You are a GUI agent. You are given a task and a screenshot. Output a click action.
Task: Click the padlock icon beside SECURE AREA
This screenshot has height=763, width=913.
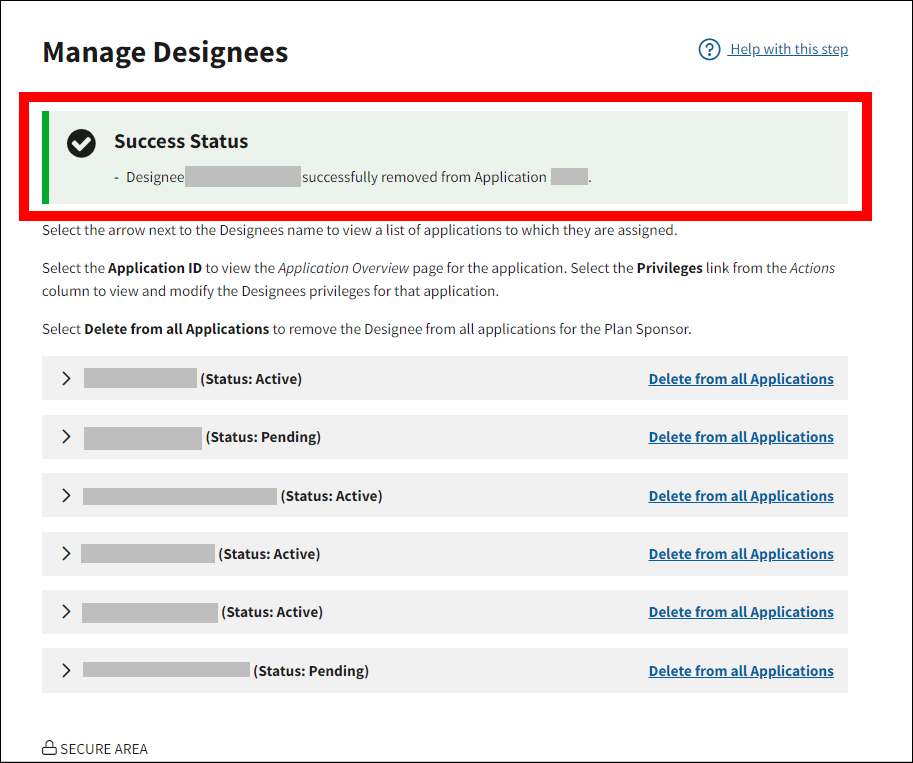point(48,748)
